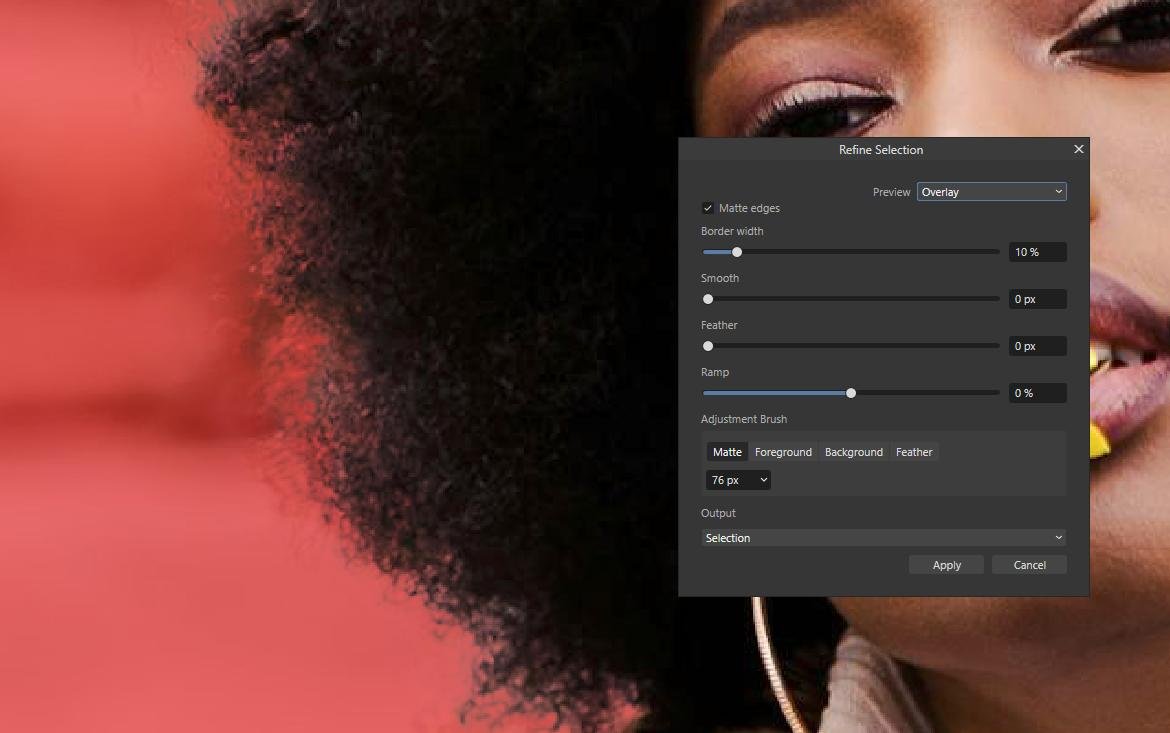
Task: Close the Refine Selection dialog
Action: [1078, 149]
